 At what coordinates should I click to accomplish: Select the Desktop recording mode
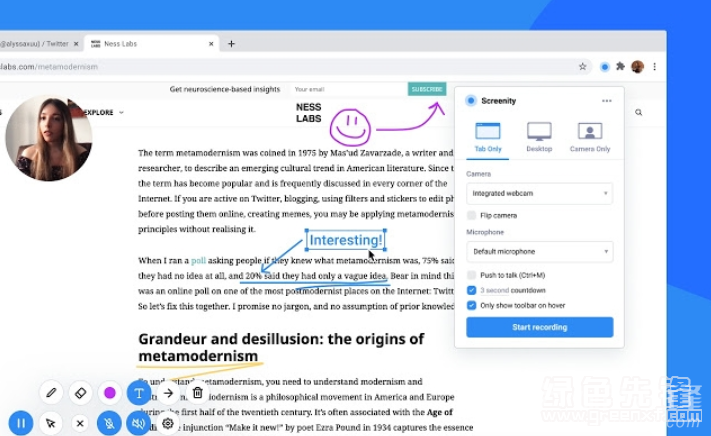pos(539,138)
